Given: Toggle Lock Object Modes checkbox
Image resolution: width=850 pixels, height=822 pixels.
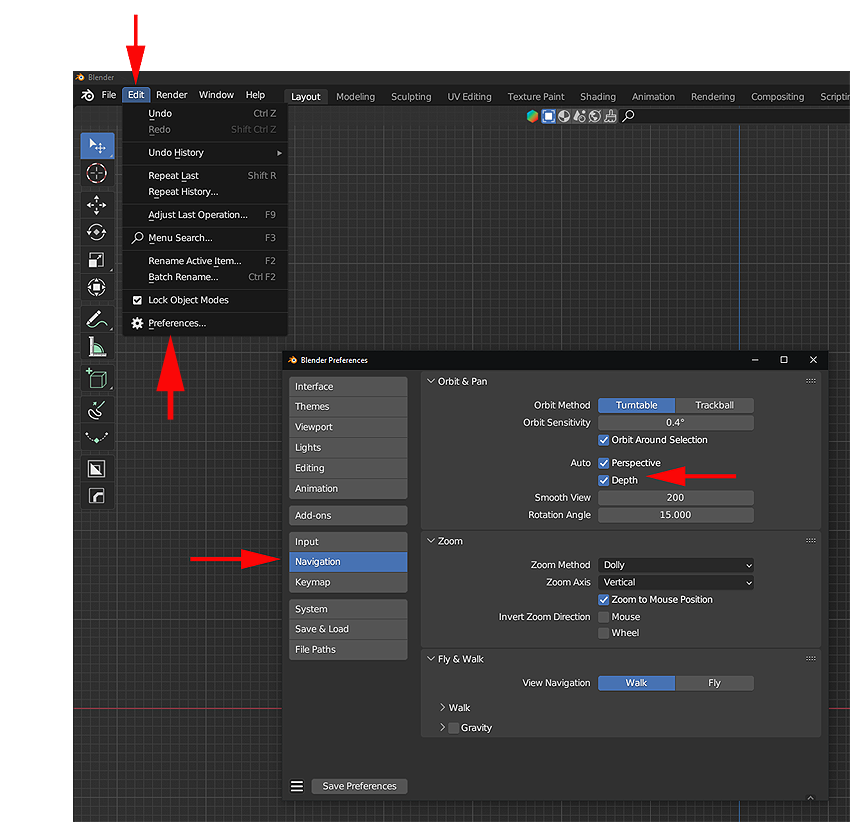Looking at the screenshot, I should 137,300.
